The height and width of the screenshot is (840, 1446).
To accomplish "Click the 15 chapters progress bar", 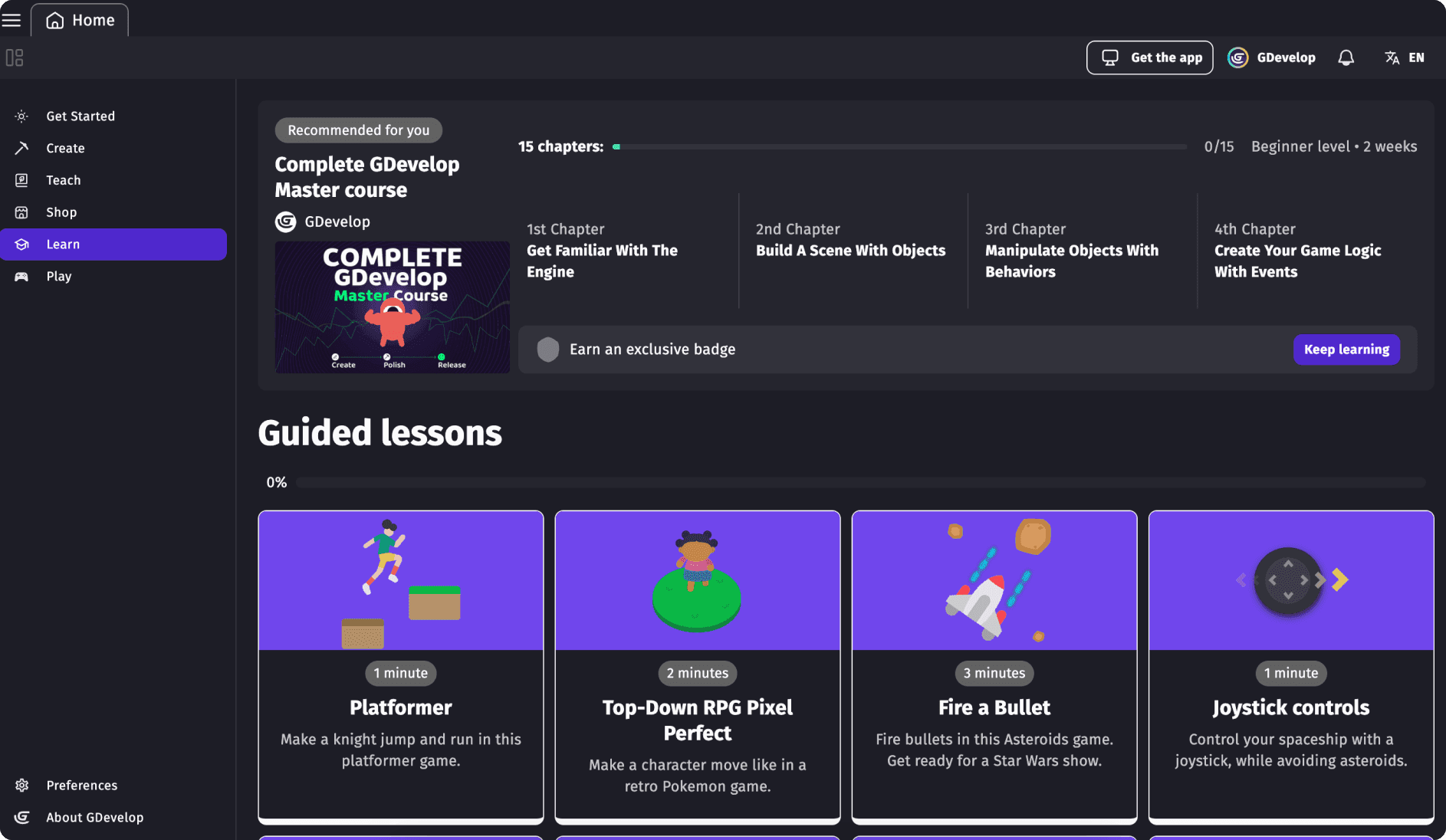I will point(899,146).
